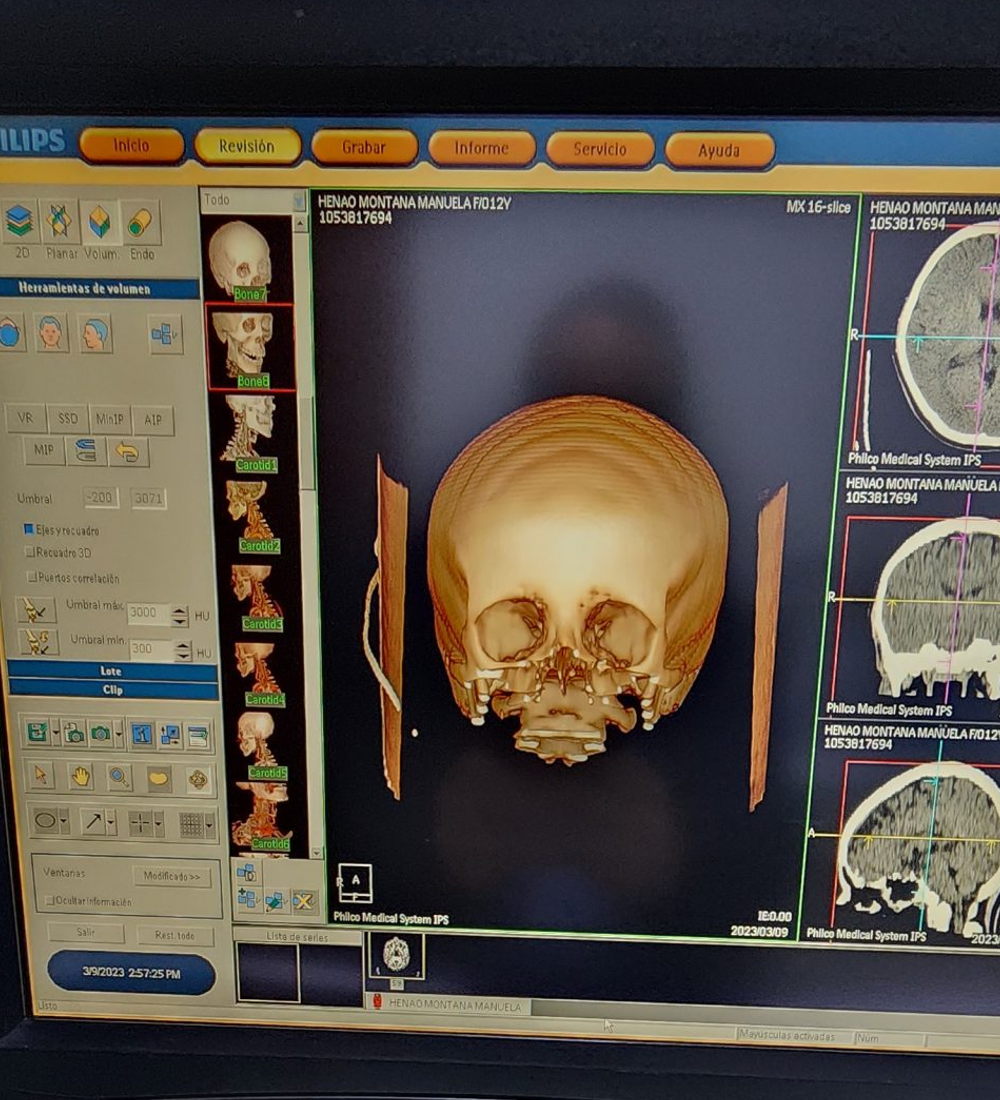Open the Endo viewing mode

tap(140, 223)
